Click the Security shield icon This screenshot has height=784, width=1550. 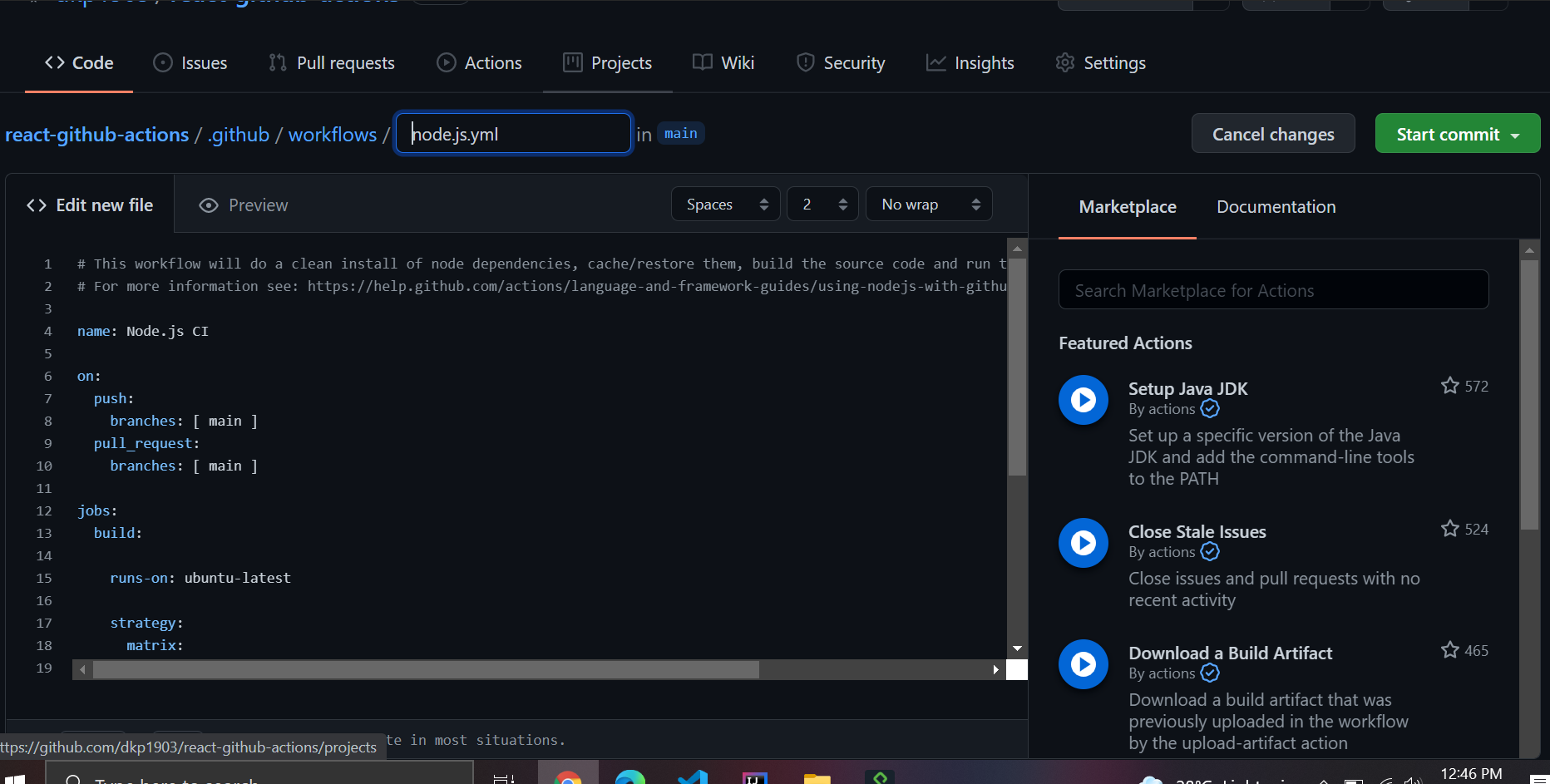click(805, 63)
